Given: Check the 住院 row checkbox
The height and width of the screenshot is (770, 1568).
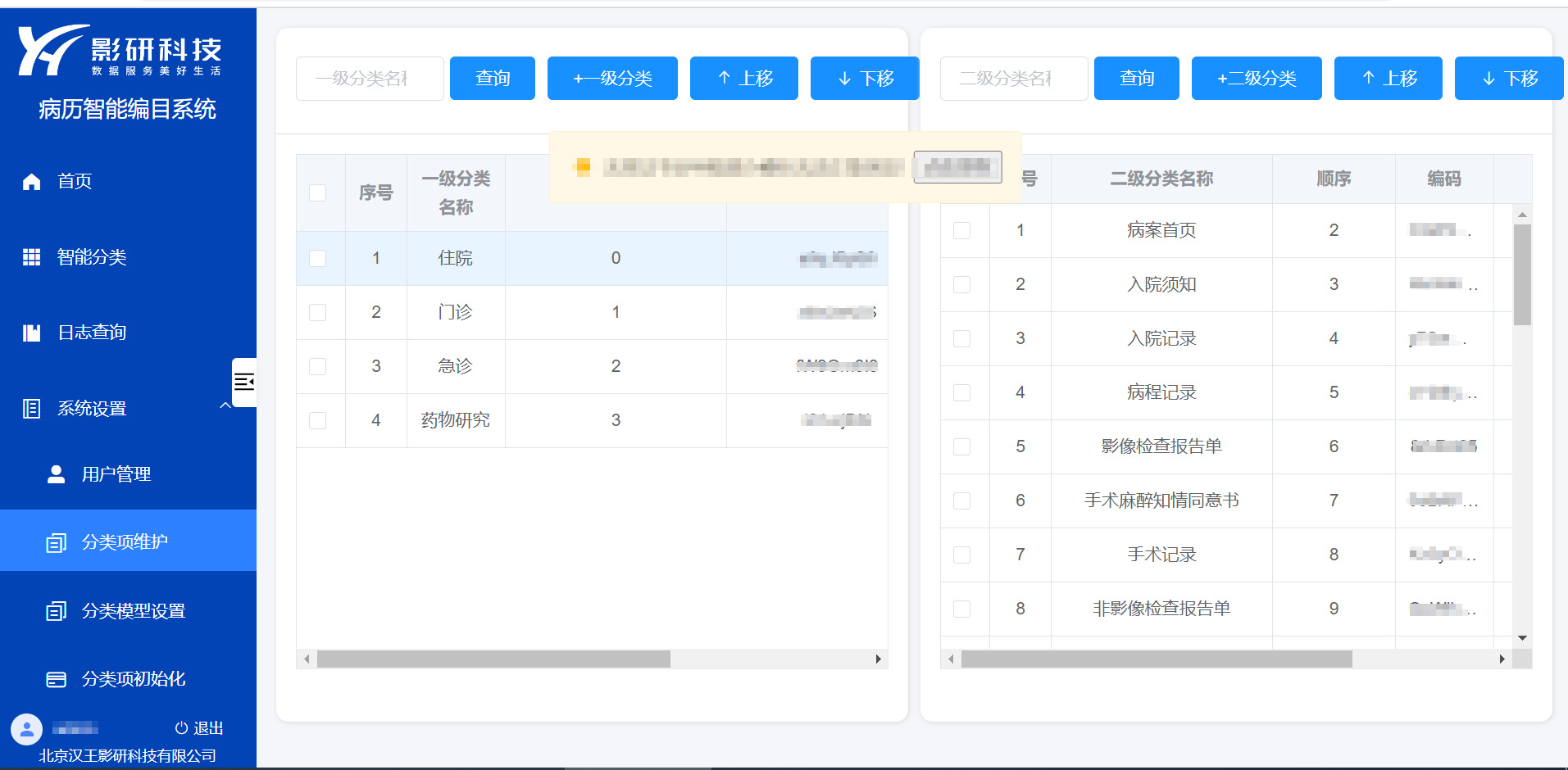Looking at the screenshot, I should tap(318, 258).
